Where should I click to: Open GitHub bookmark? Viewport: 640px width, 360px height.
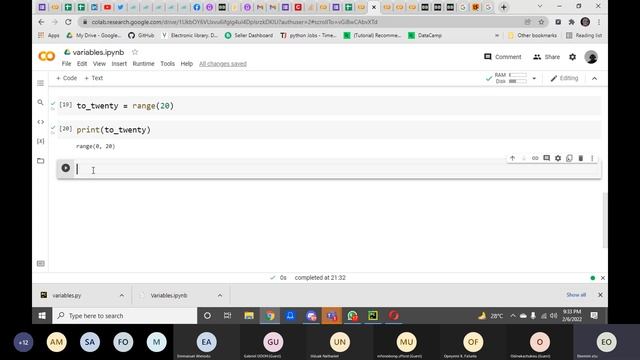pyautogui.click(x=141, y=36)
